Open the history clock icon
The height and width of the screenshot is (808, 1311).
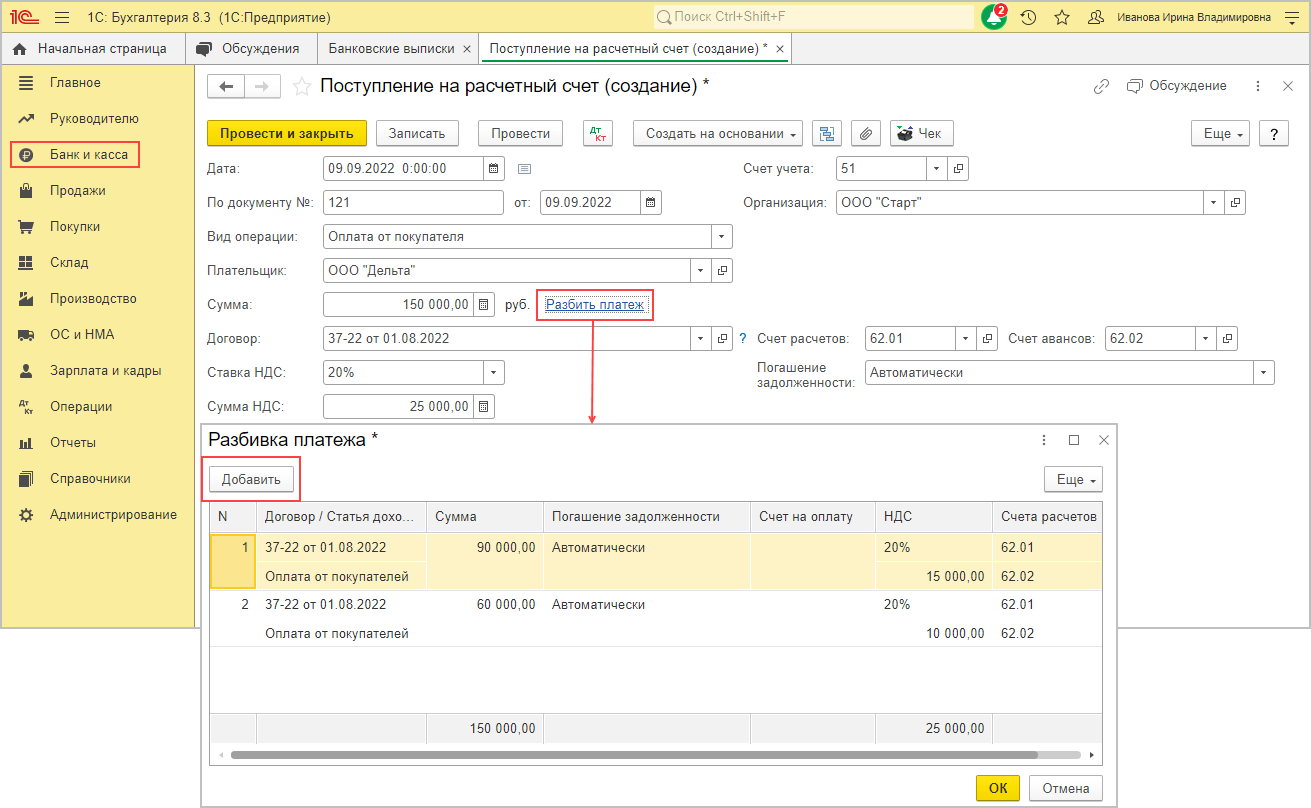pos(1028,17)
